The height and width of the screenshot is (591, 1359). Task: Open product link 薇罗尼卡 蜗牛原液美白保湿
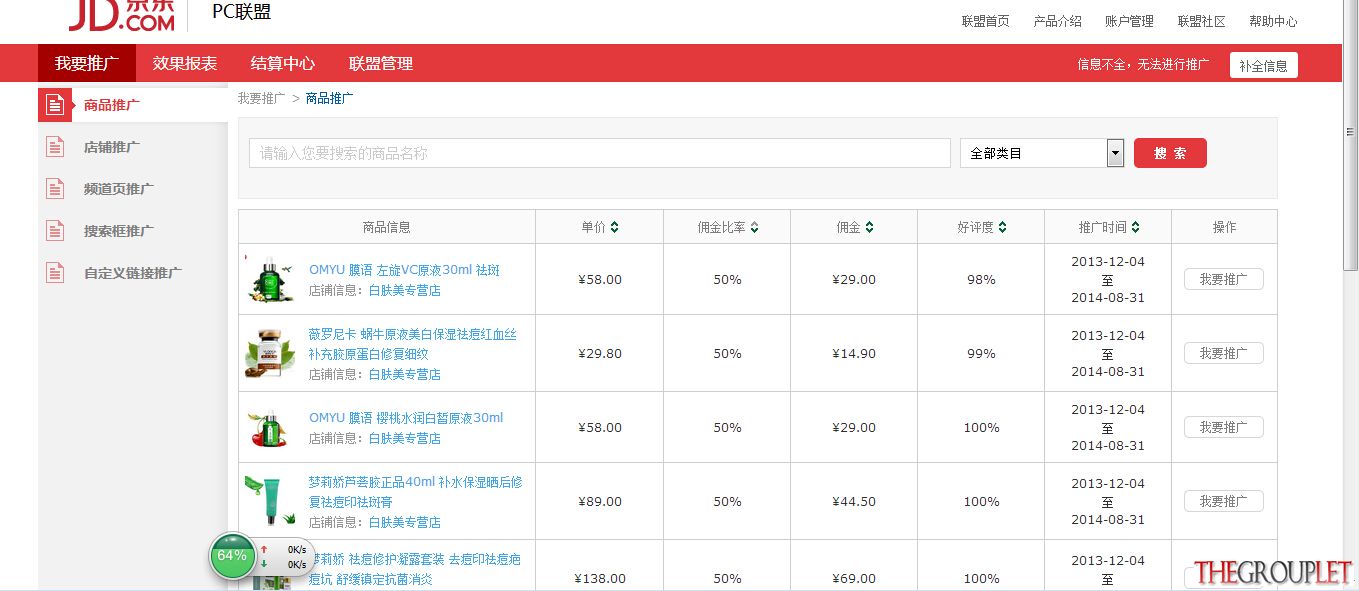pyautogui.click(x=413, y=343)
